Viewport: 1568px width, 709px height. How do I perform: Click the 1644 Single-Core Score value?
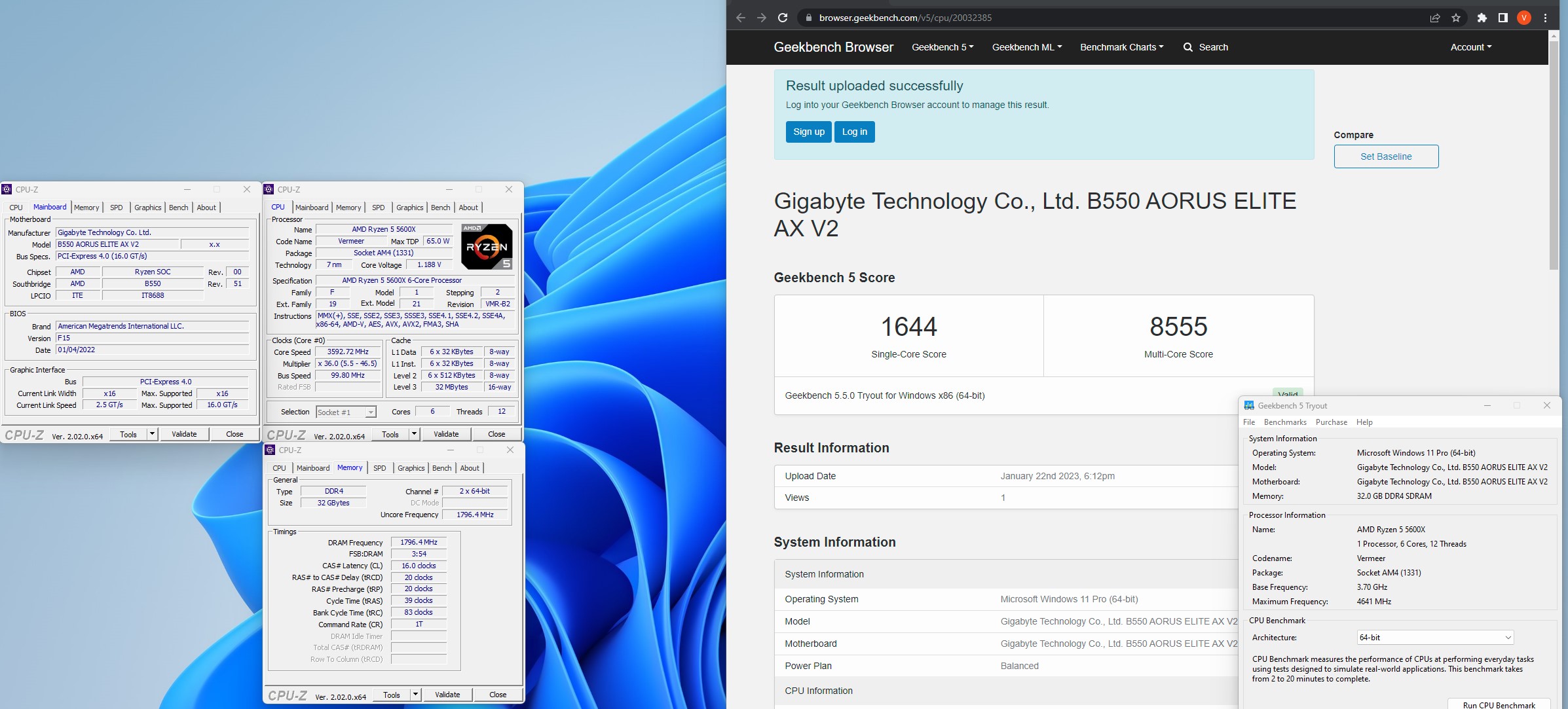pos(908,327)
